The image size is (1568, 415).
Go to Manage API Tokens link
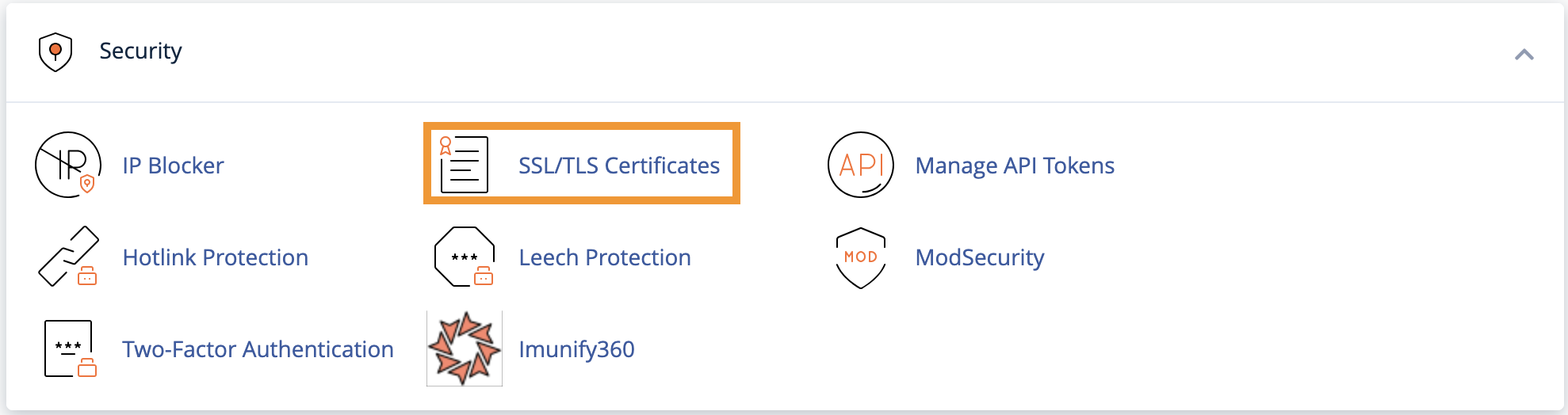coord(1015,166)
